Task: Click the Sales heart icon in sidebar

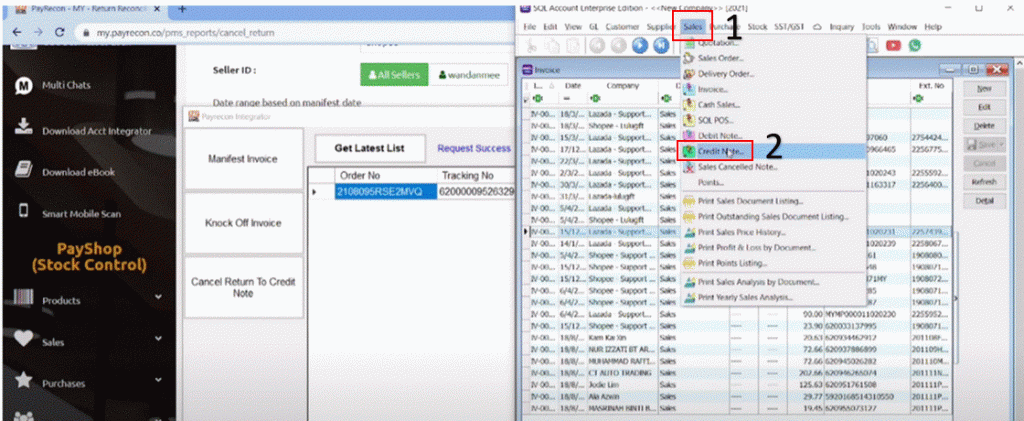Action: [x=24, y=339]
